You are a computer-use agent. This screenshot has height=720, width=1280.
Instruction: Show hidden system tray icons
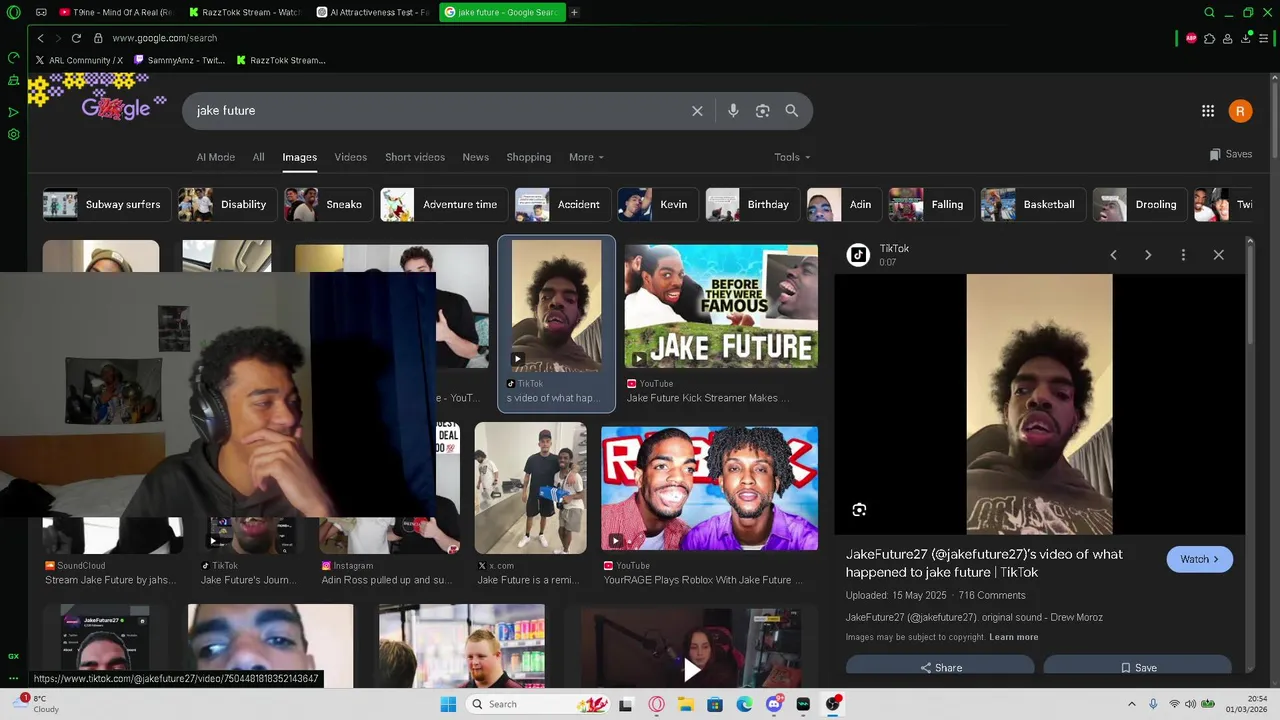[1131, 704]
